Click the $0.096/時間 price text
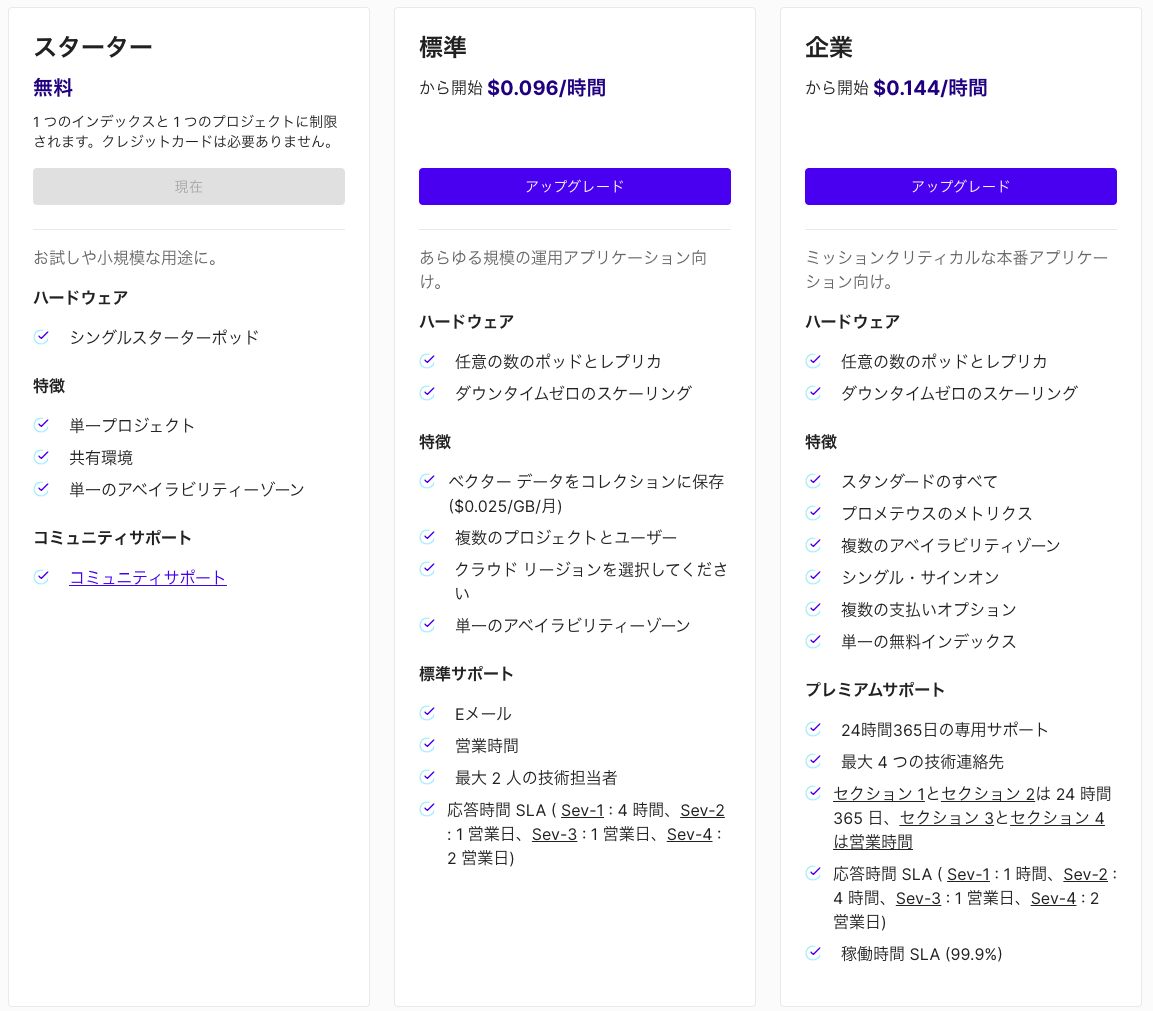The image size is (1153, 1011). point(546,88)
